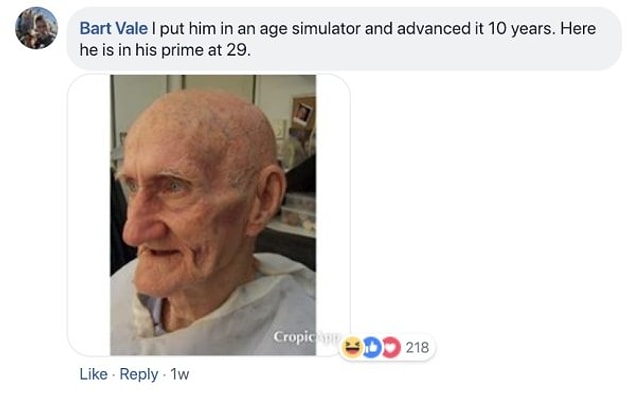The width and height of the screenshot is (635, 395).
Task: Click the comment text mentioning age simulator
Action: coord(338,39)
